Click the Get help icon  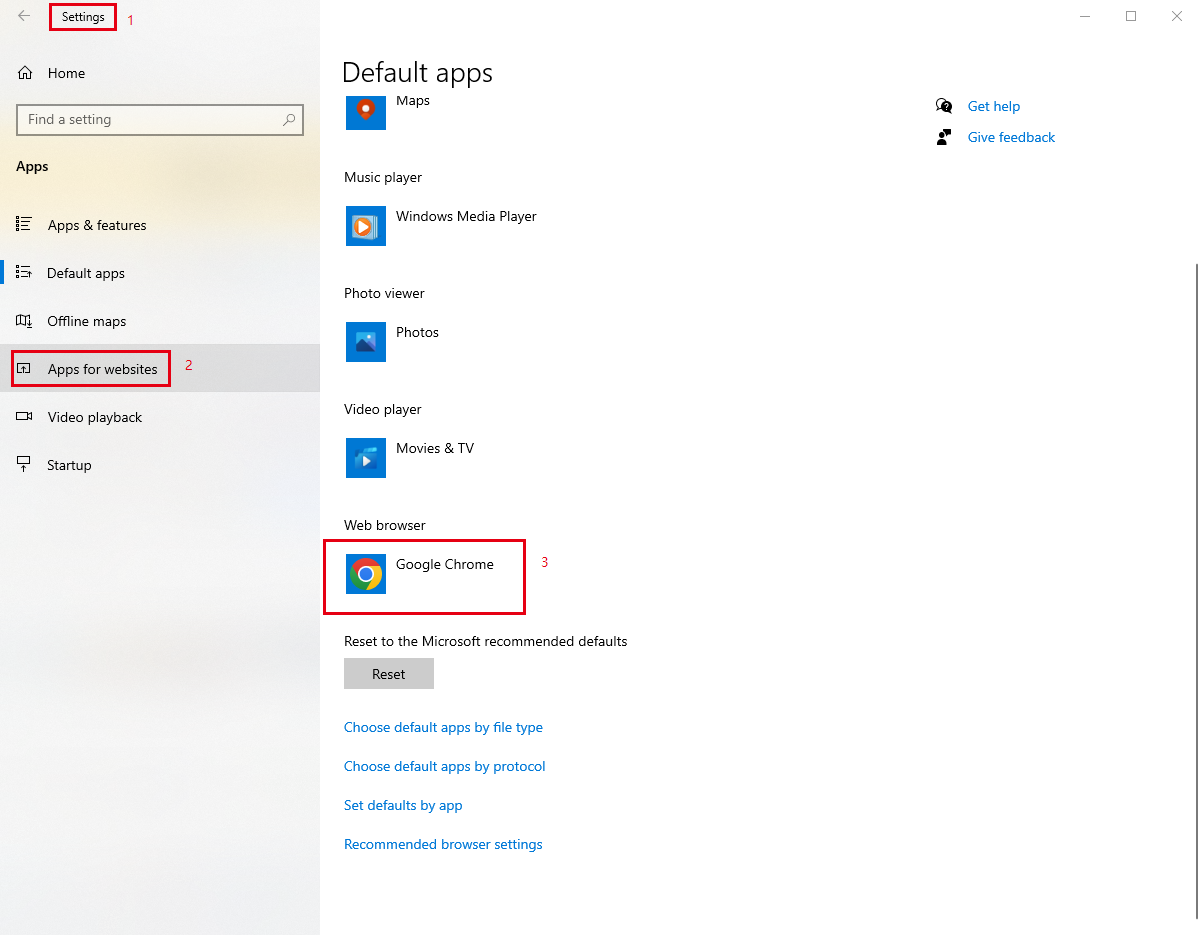(944, 106)
